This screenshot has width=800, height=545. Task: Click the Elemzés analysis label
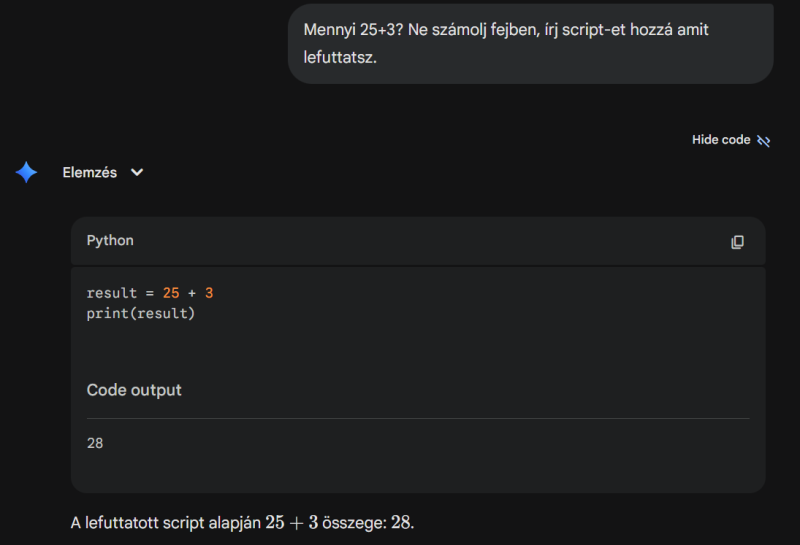(x=90, y=173)
